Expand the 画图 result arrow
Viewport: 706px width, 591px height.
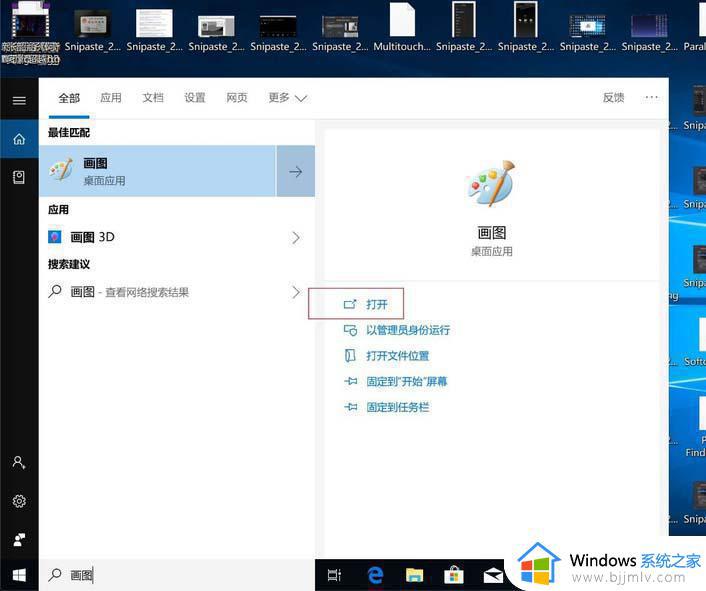coord(295,171)
